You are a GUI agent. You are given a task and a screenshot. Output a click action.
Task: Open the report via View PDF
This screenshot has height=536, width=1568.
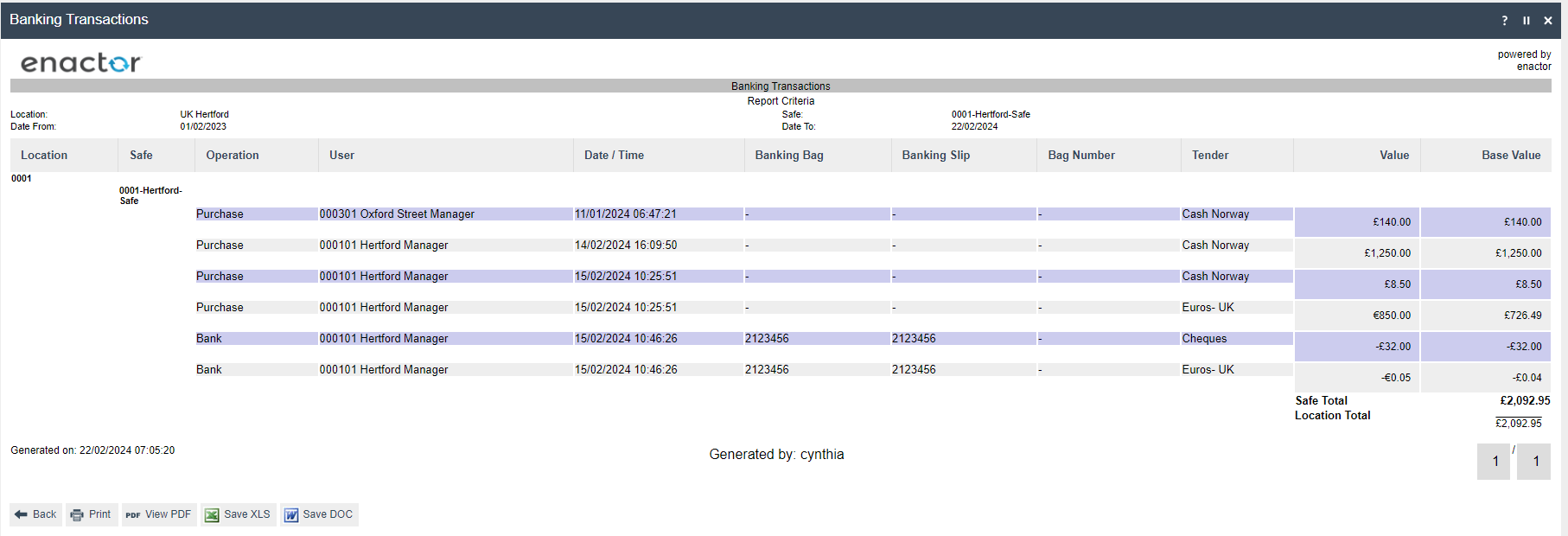pyautogui.click(x=159, y=514)
